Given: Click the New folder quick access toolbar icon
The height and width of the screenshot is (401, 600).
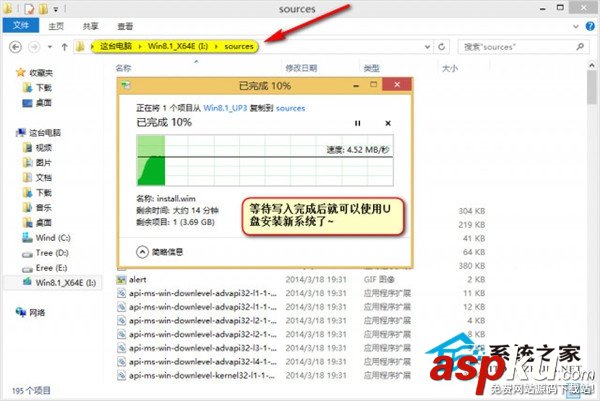Looking at the screenshot, I should (x=43, y=8).
